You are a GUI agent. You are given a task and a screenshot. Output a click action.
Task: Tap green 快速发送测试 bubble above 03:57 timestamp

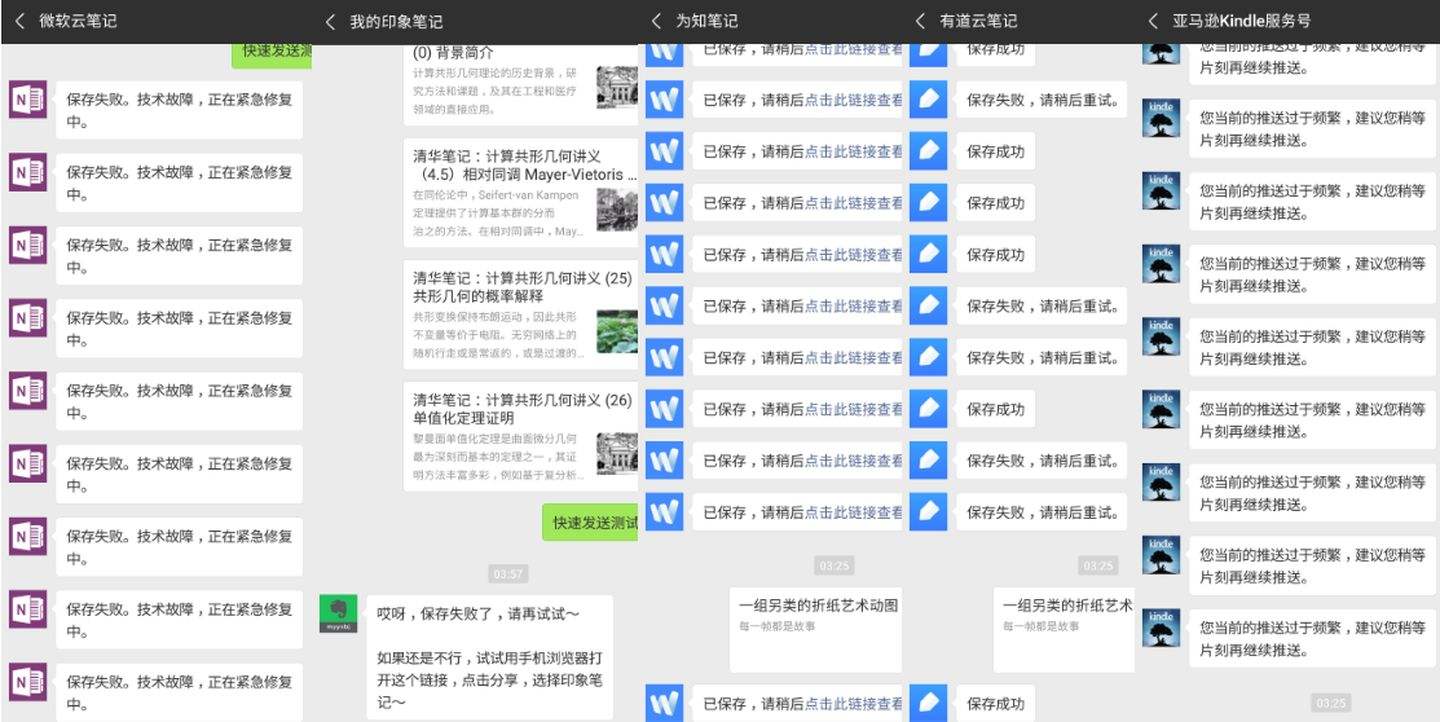[591, 522]
